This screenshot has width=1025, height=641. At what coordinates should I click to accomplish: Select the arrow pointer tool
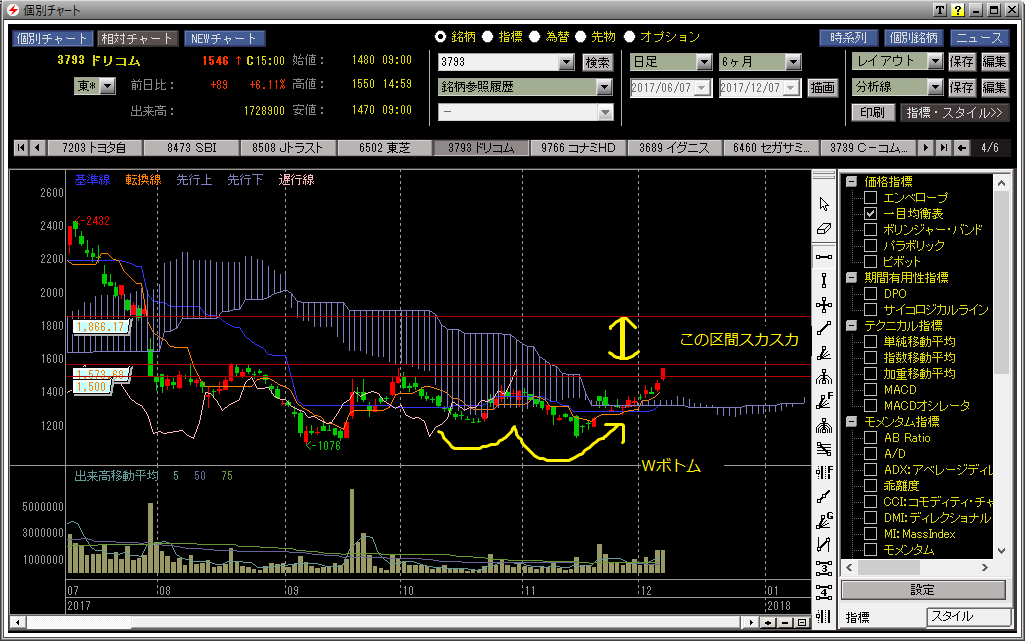(824, 205)
